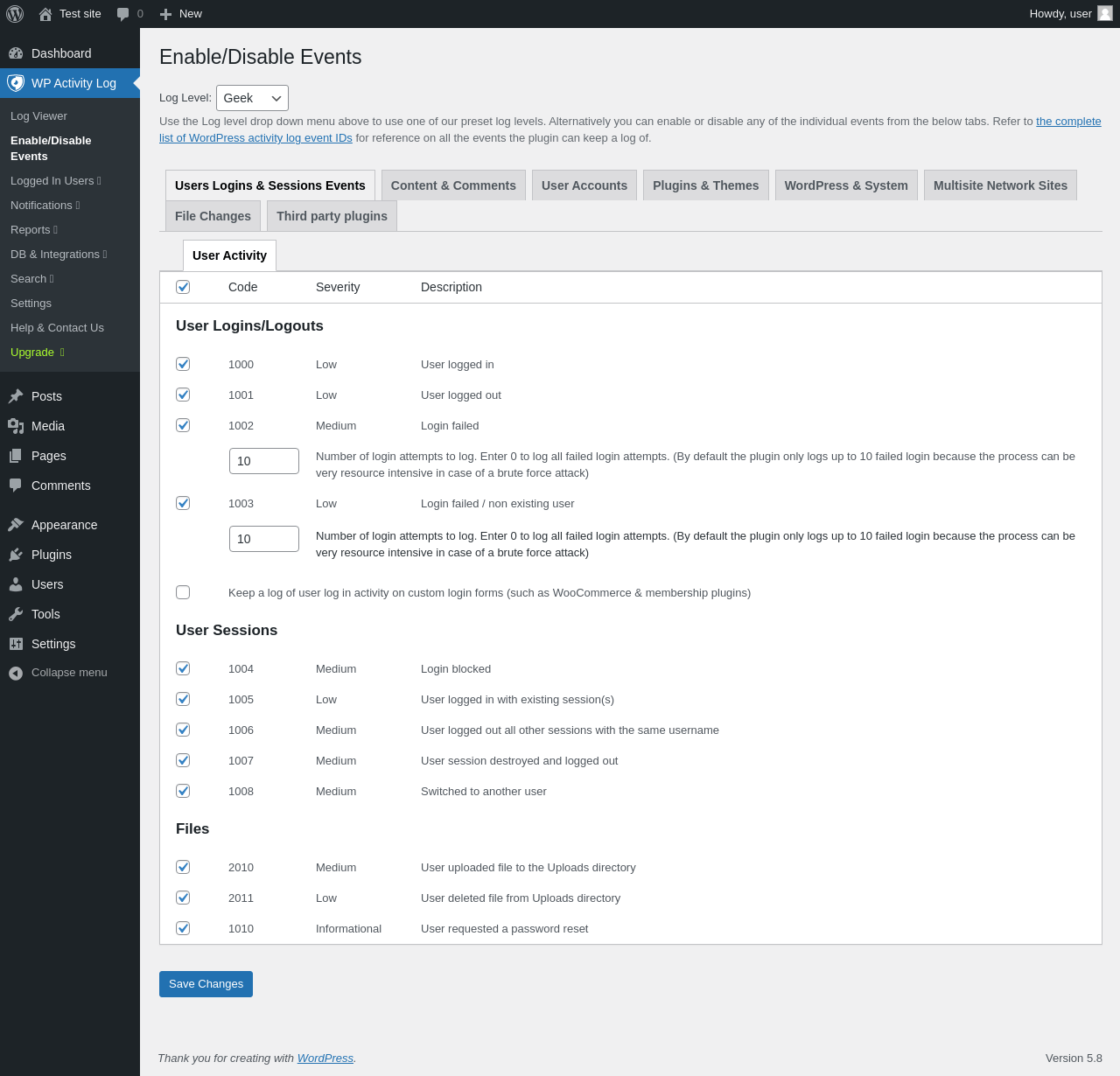Switch to the Plugins & Themes tab
This screenshot has width=1120, height=1076.
(705, 185)
